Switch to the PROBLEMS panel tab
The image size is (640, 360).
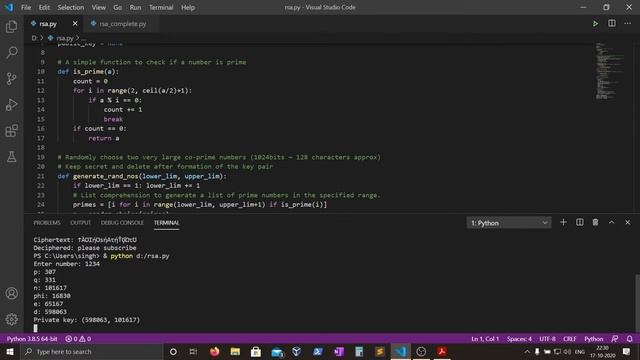click(x=47, y=222)
